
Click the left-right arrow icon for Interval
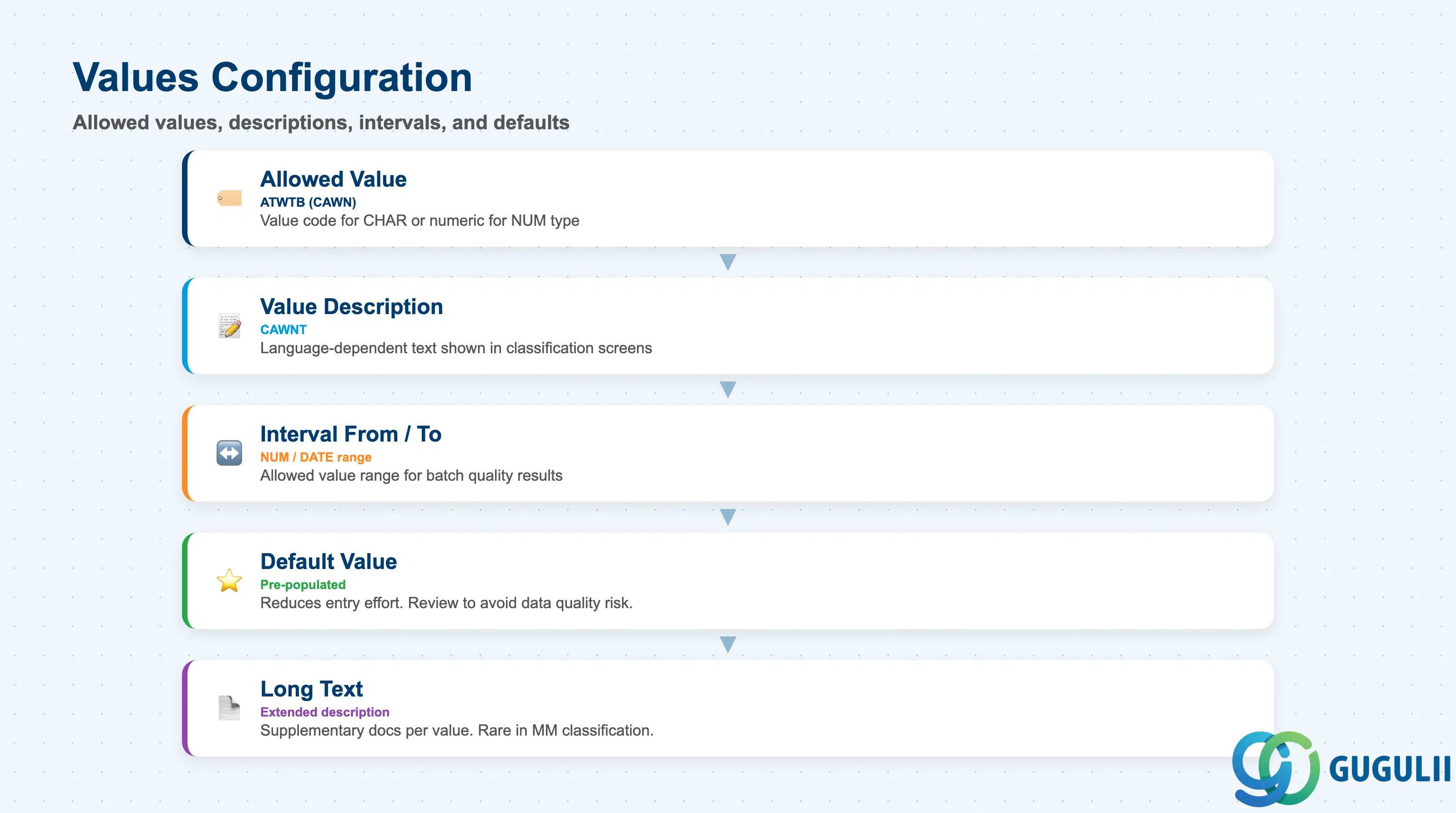pos(229,453)
